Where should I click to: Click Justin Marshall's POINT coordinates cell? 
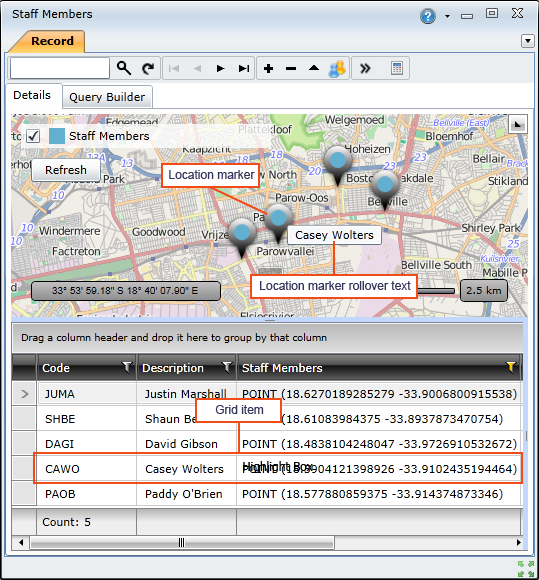(379, 394)
